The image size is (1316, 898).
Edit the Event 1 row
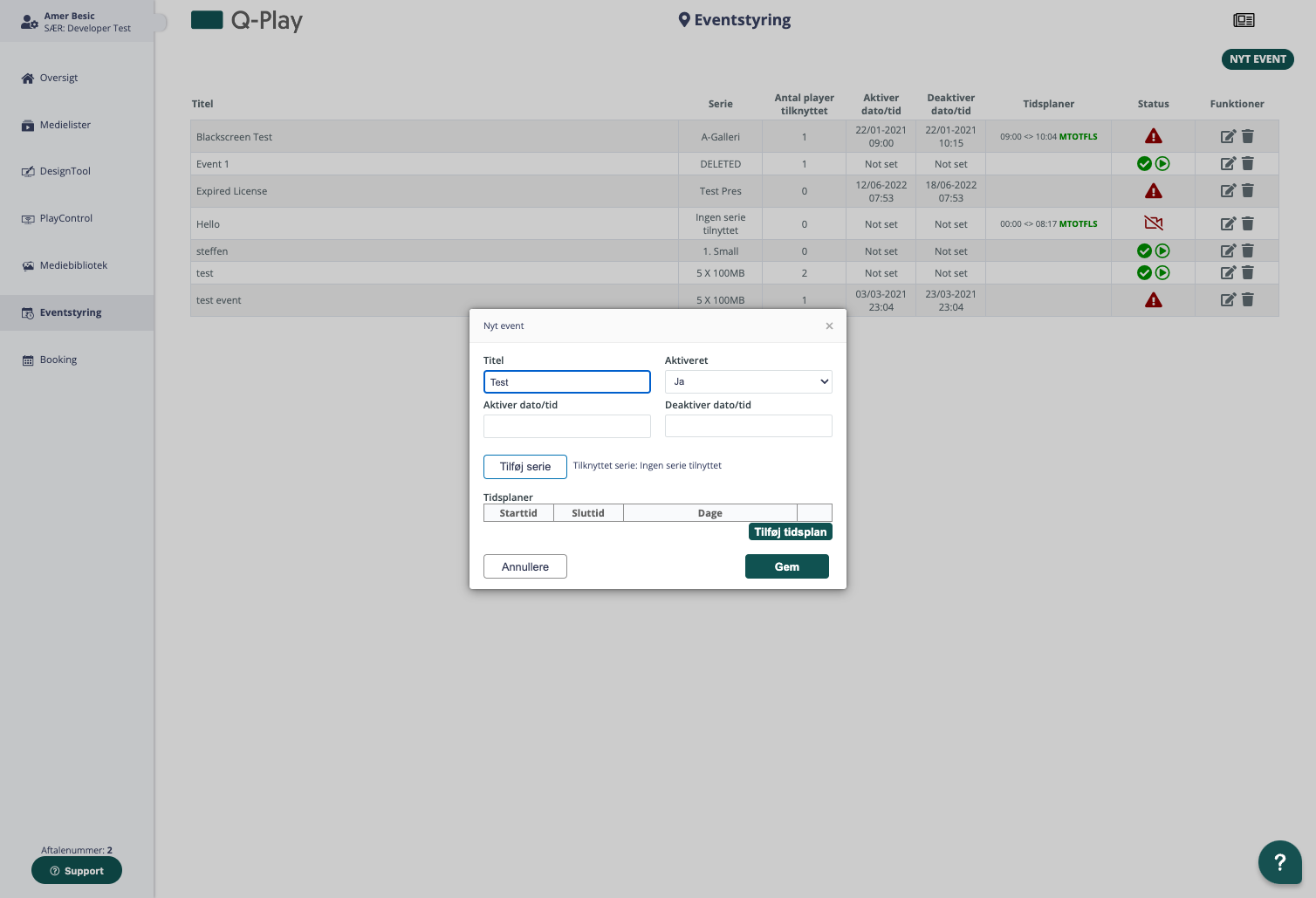1228,163
